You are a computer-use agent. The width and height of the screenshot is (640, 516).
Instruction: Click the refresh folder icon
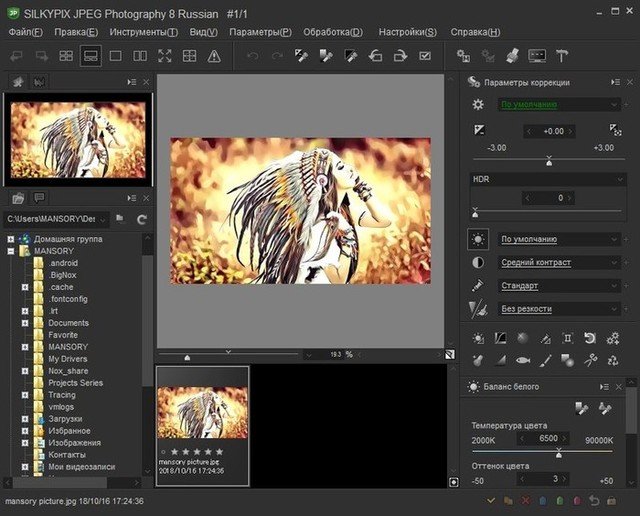point(141,218)
